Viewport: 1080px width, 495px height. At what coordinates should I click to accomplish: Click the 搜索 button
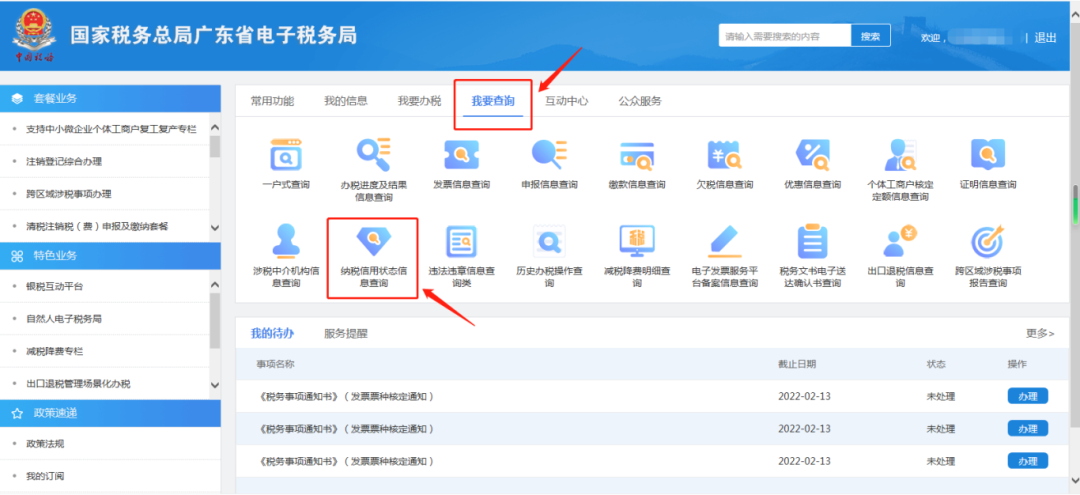pyautogui.click(x=871, y=36)
